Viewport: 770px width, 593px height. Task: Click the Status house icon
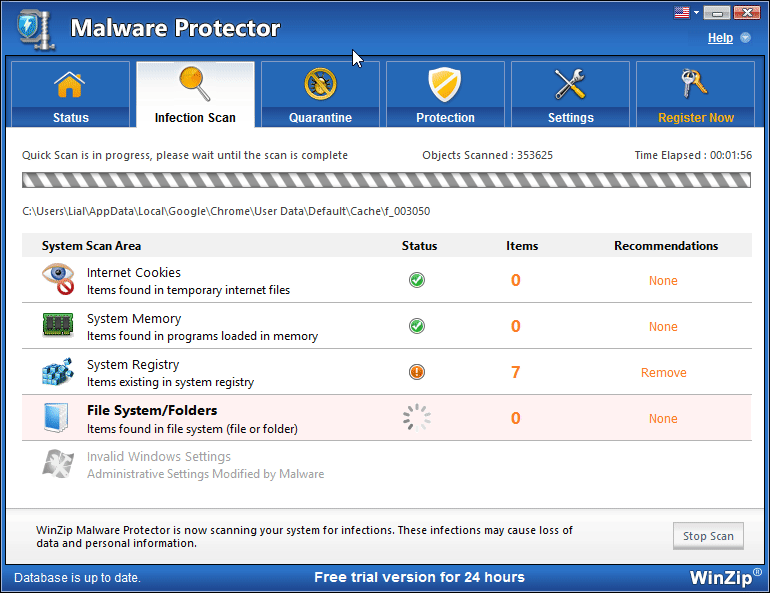point(70,84)
